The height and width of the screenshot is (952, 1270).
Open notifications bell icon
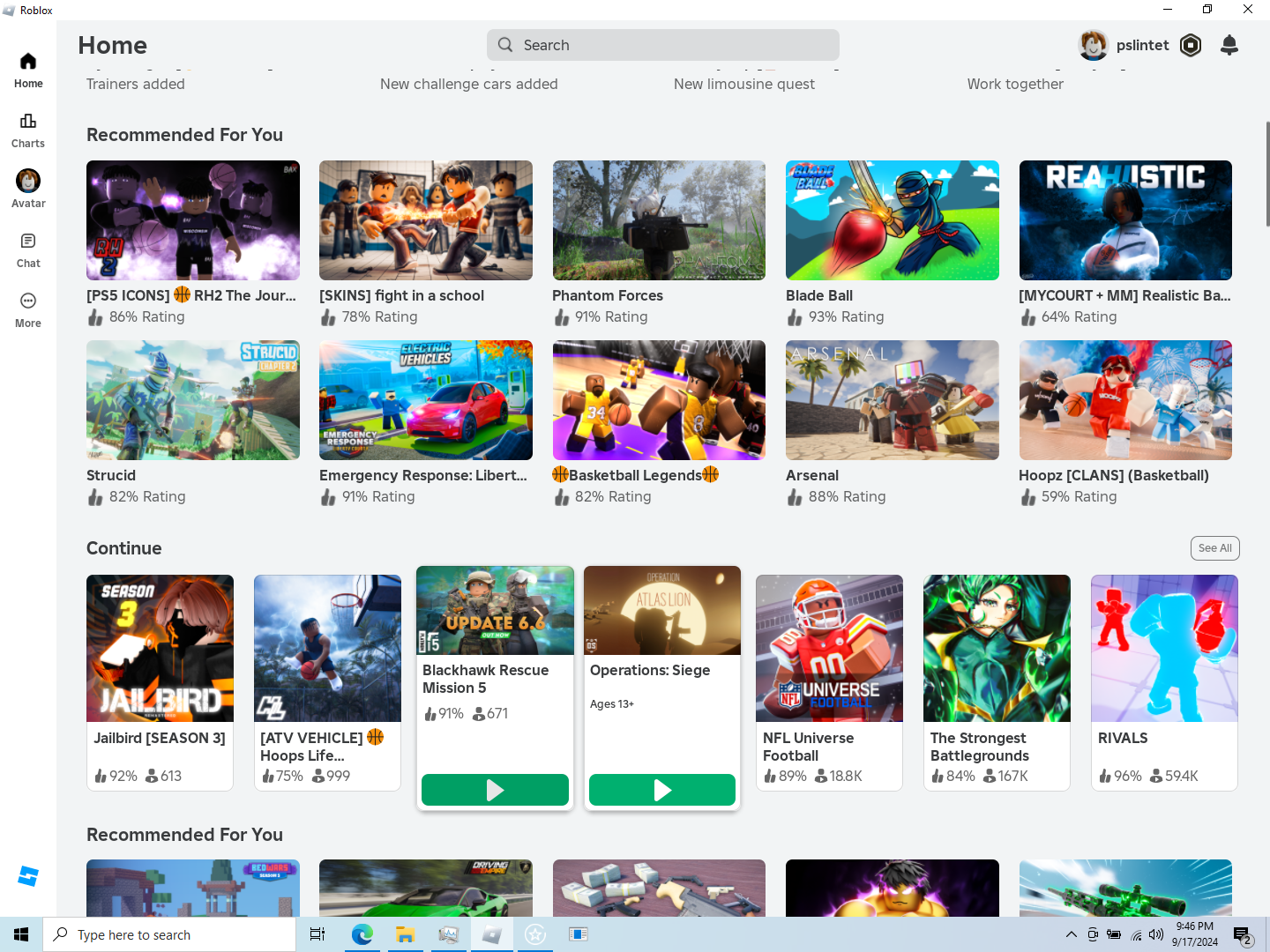[1229, 45]
